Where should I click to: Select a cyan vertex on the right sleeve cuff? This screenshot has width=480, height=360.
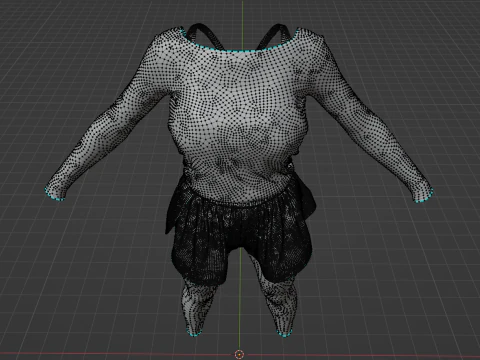pos(423,201)
